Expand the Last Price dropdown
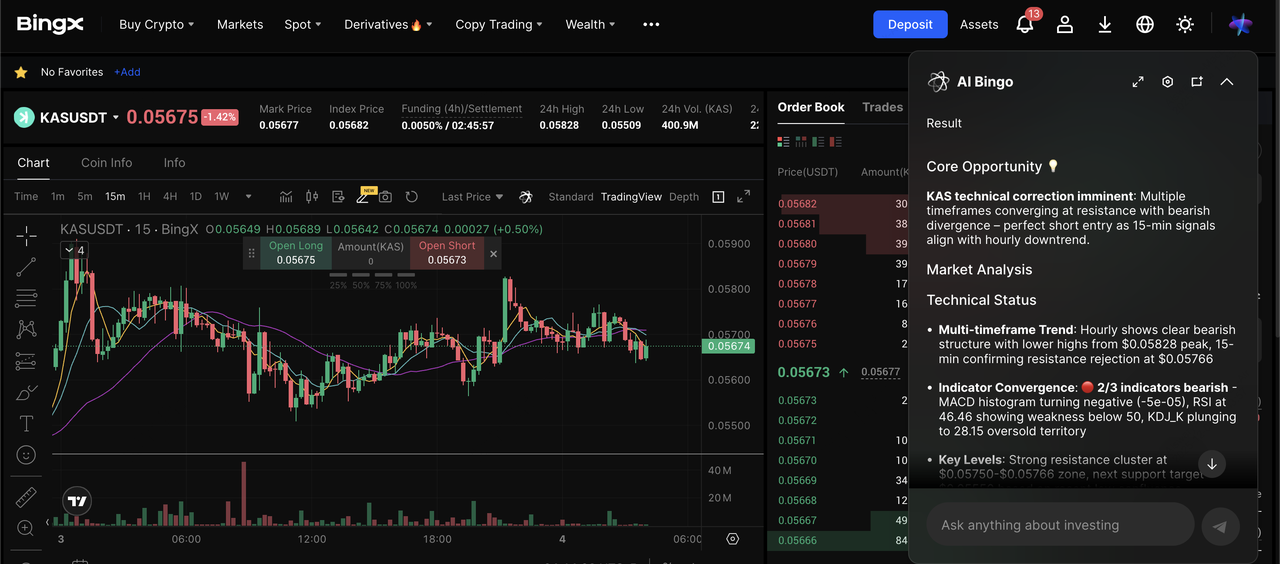 [472, 197]
